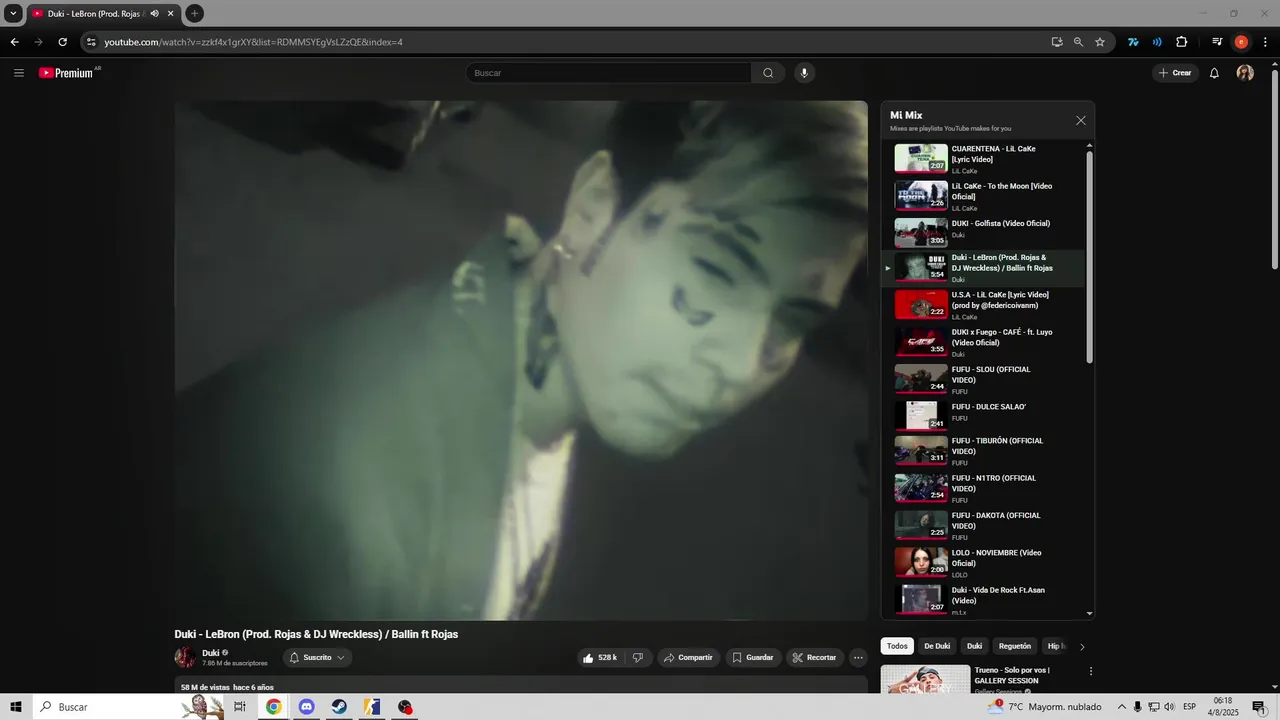Open browser zoom magnifier icon
1280x720 pixels.
[1078, 42]
